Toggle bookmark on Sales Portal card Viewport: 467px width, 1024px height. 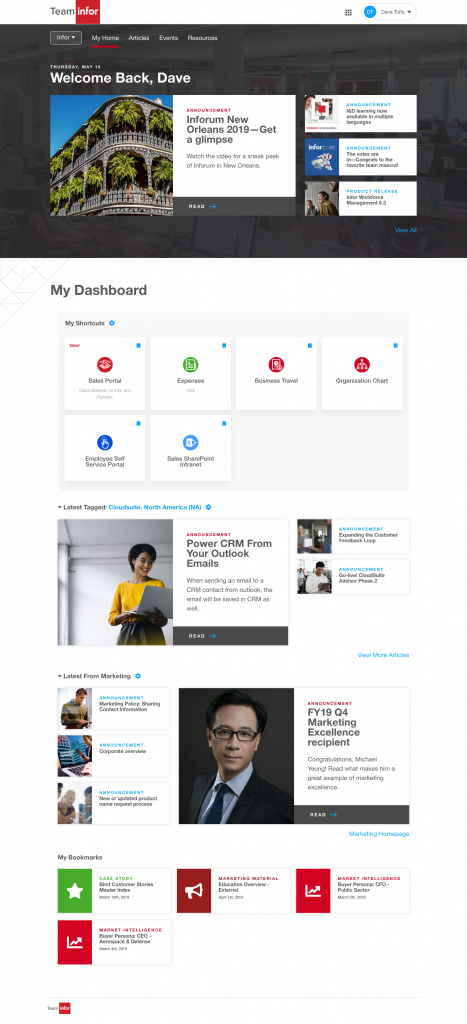click(x=138, y=345)
